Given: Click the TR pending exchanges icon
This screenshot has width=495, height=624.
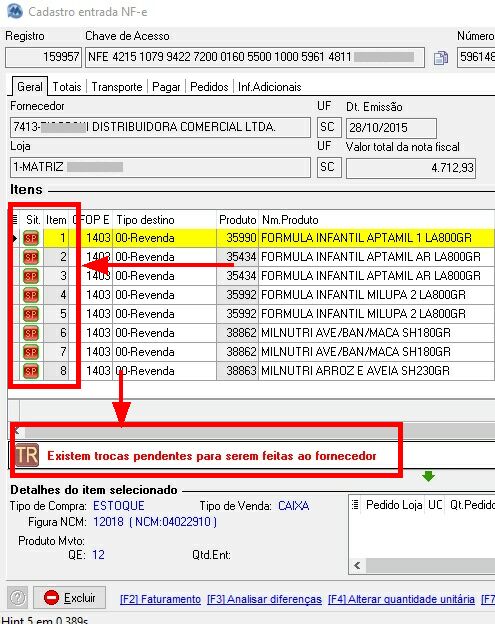Looking at the screenshot, I should point(27,455).
